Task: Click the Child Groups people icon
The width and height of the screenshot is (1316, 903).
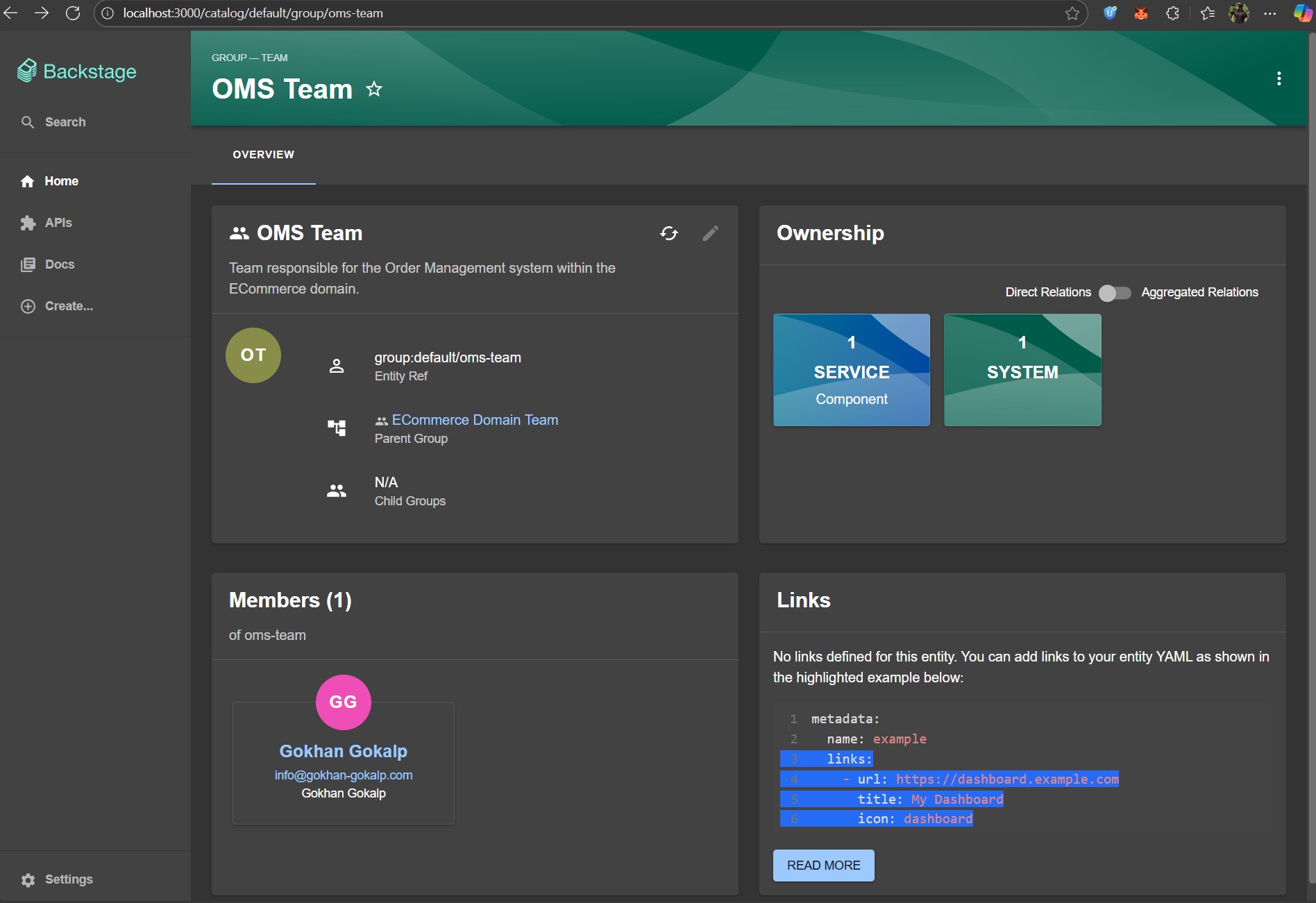Action: [x=337, y=491]
